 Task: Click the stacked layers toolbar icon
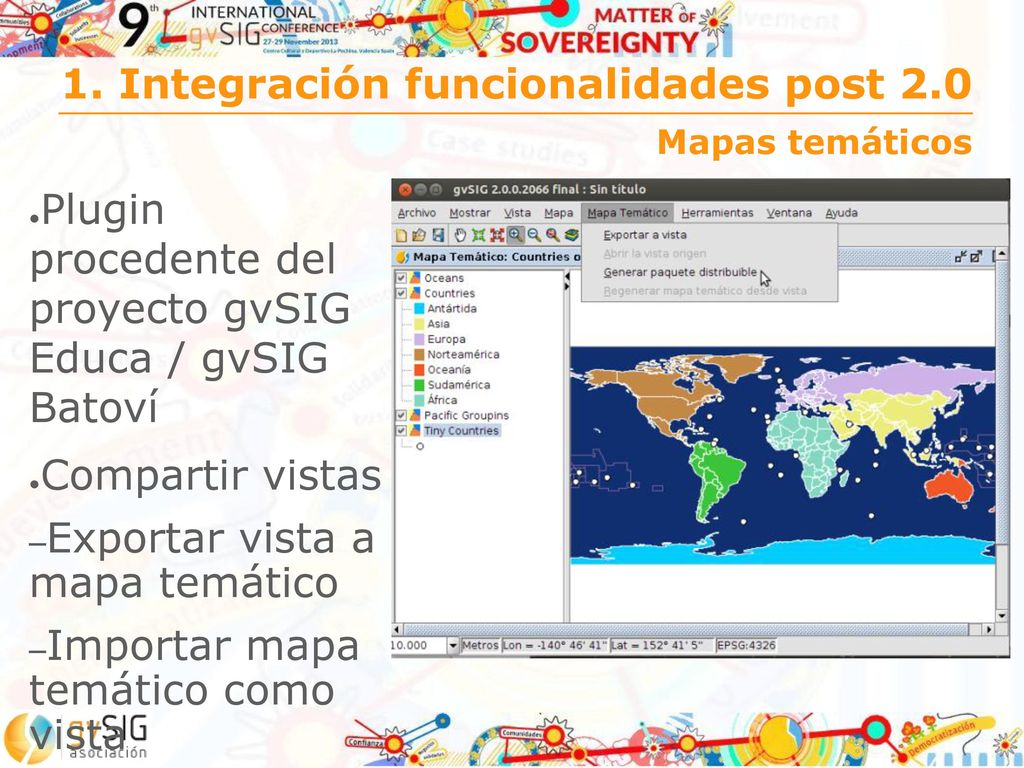(x=571, y=235)
